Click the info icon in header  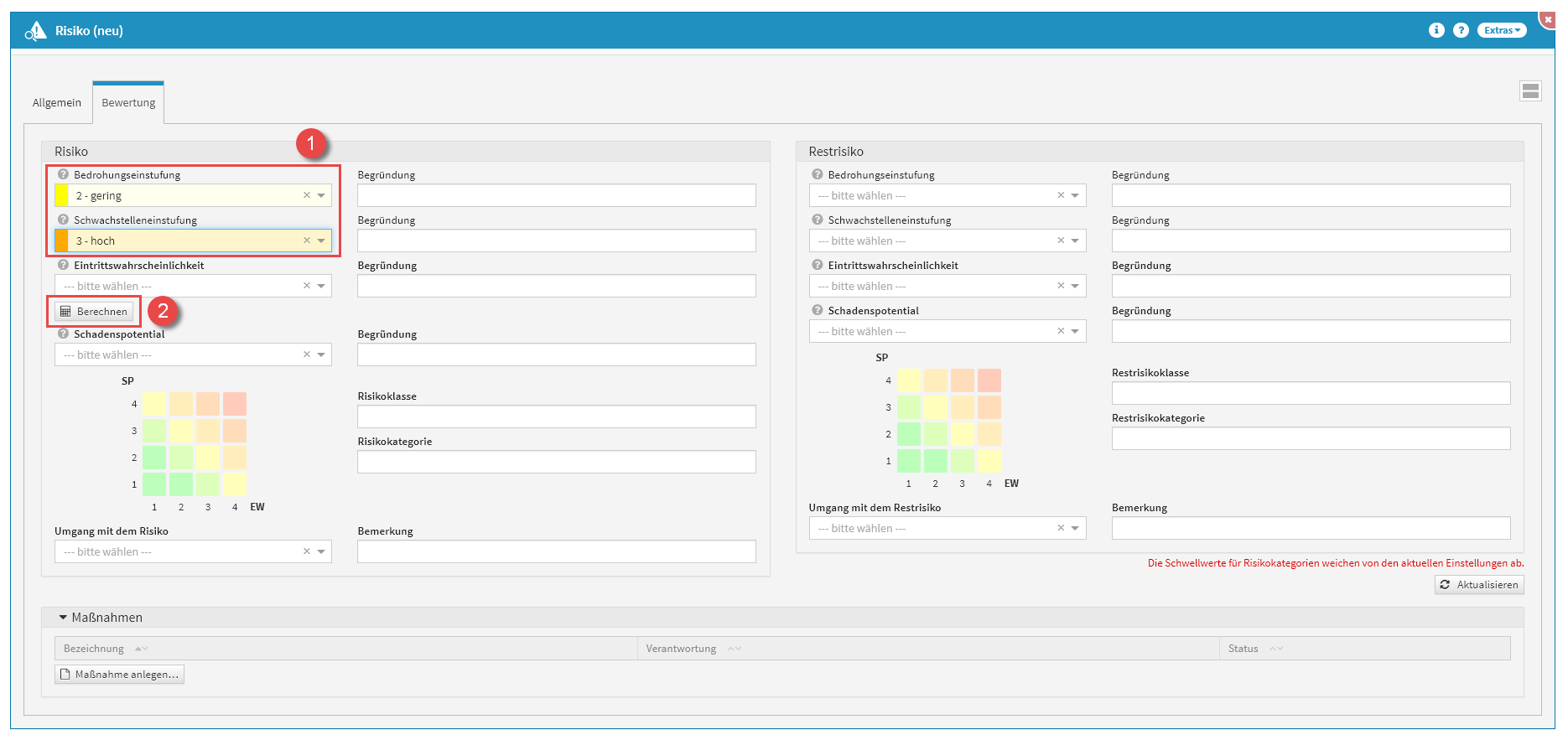point(1436,30)
